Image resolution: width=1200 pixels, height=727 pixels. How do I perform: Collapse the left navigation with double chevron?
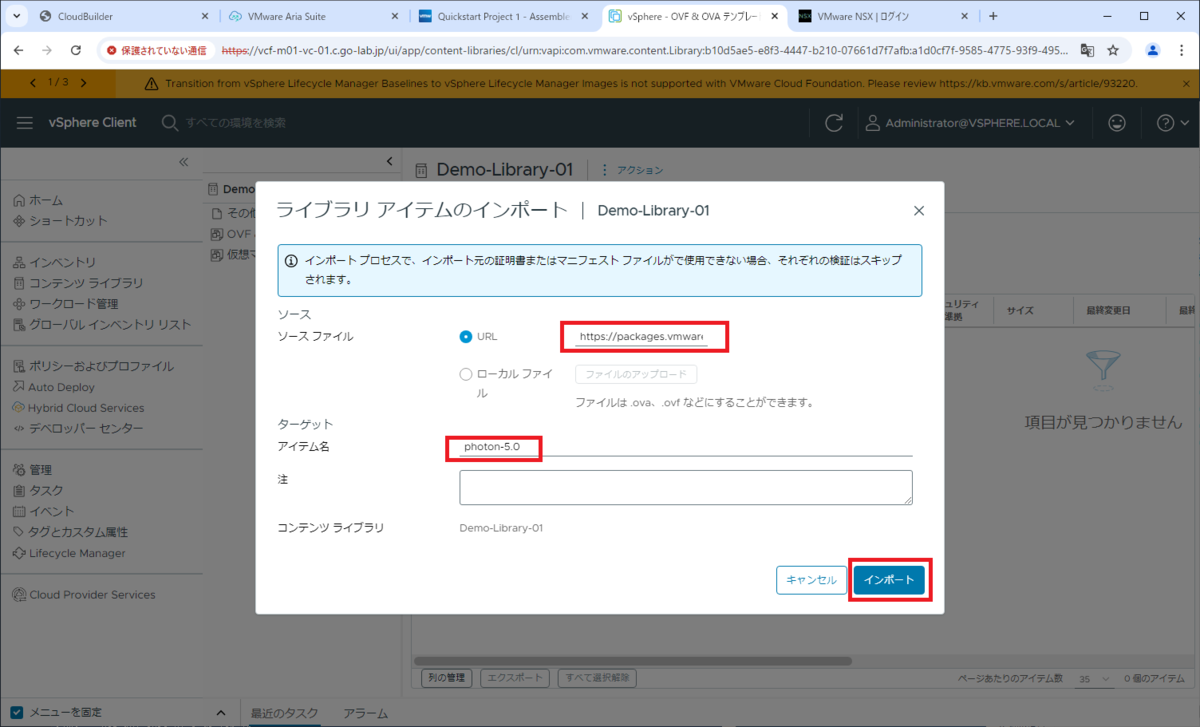coord(184,161)
